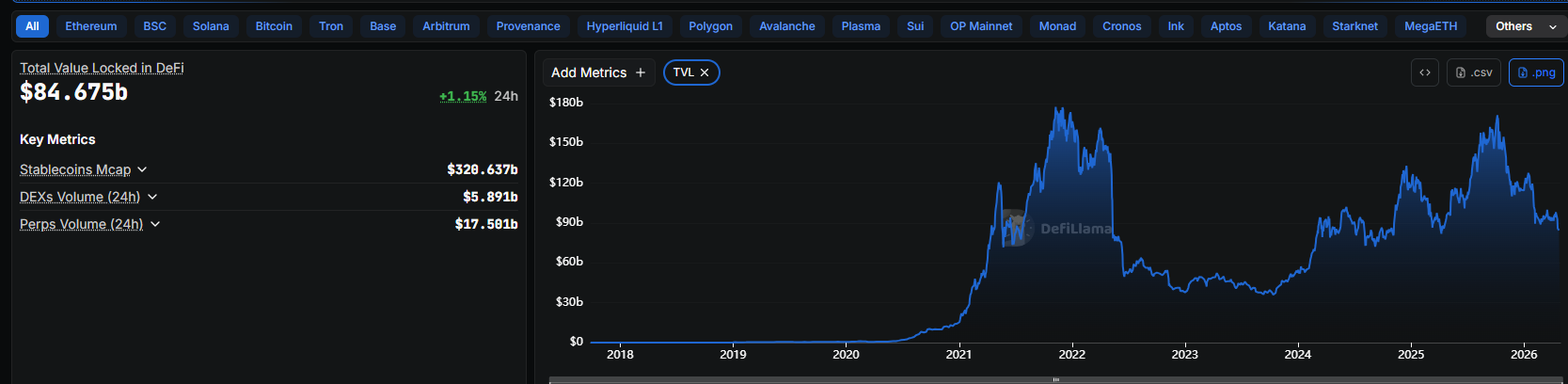Open the Base chain tab
Screen dimensions: 1568x384
[383, 26]
